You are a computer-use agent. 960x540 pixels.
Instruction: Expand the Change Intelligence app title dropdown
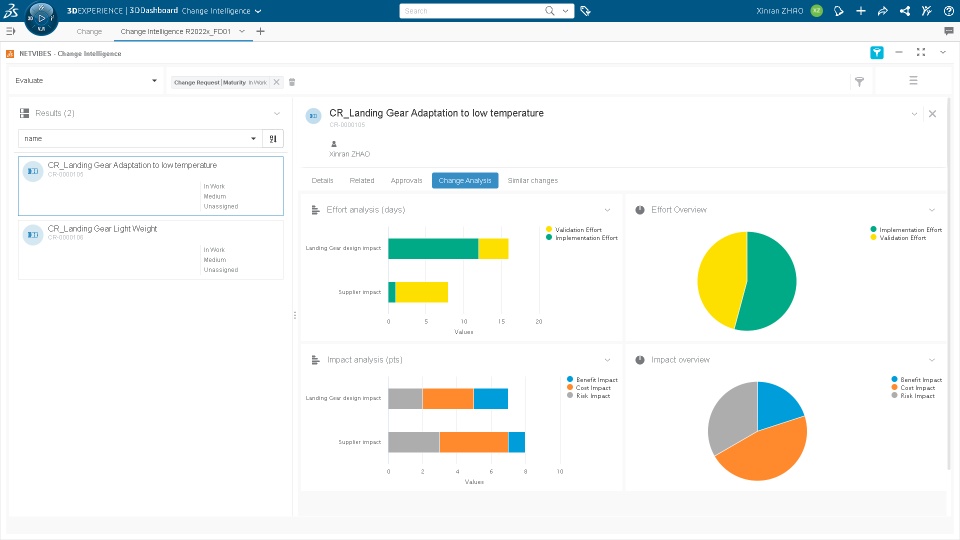click(x=258, y=11)
